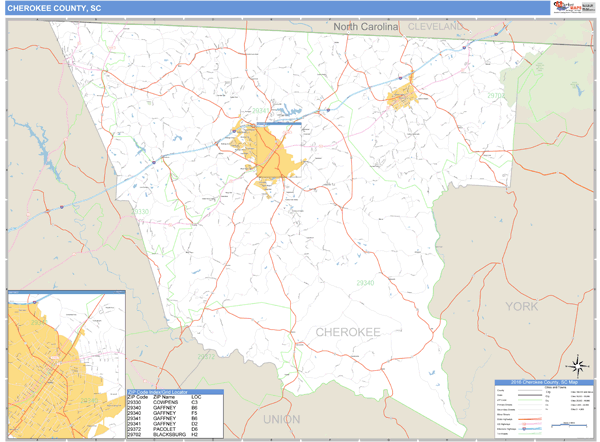Click the 2018 Cherokee County legend header
Screen dimensions: 600x442
tap(543, 383)
